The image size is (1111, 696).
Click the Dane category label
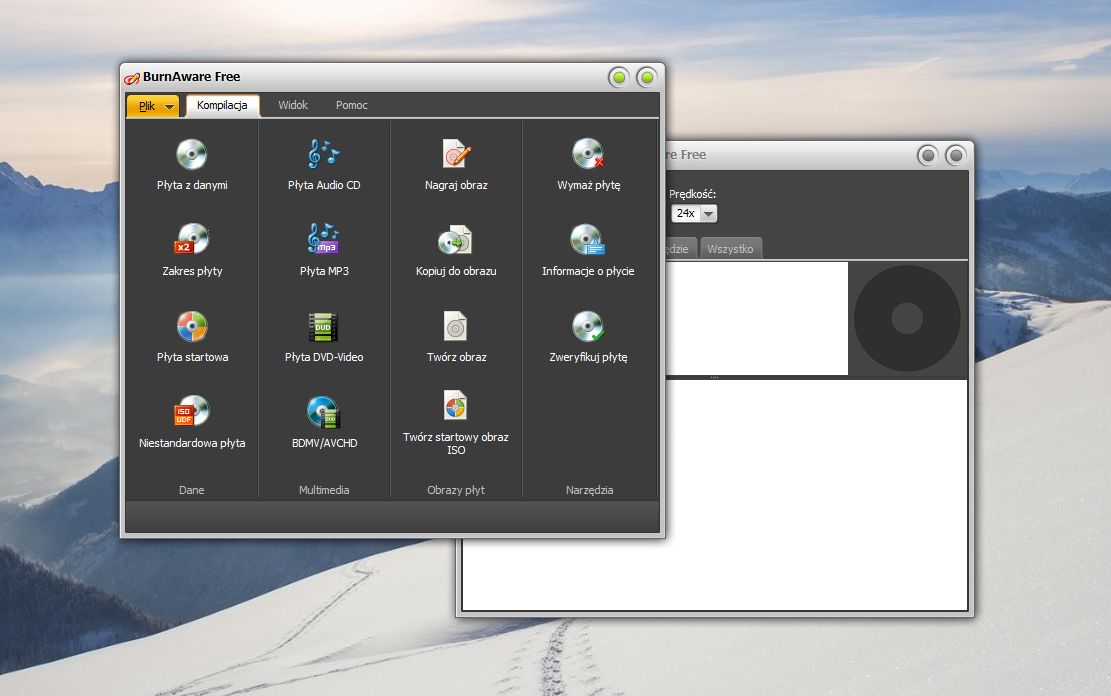[191, 490]
